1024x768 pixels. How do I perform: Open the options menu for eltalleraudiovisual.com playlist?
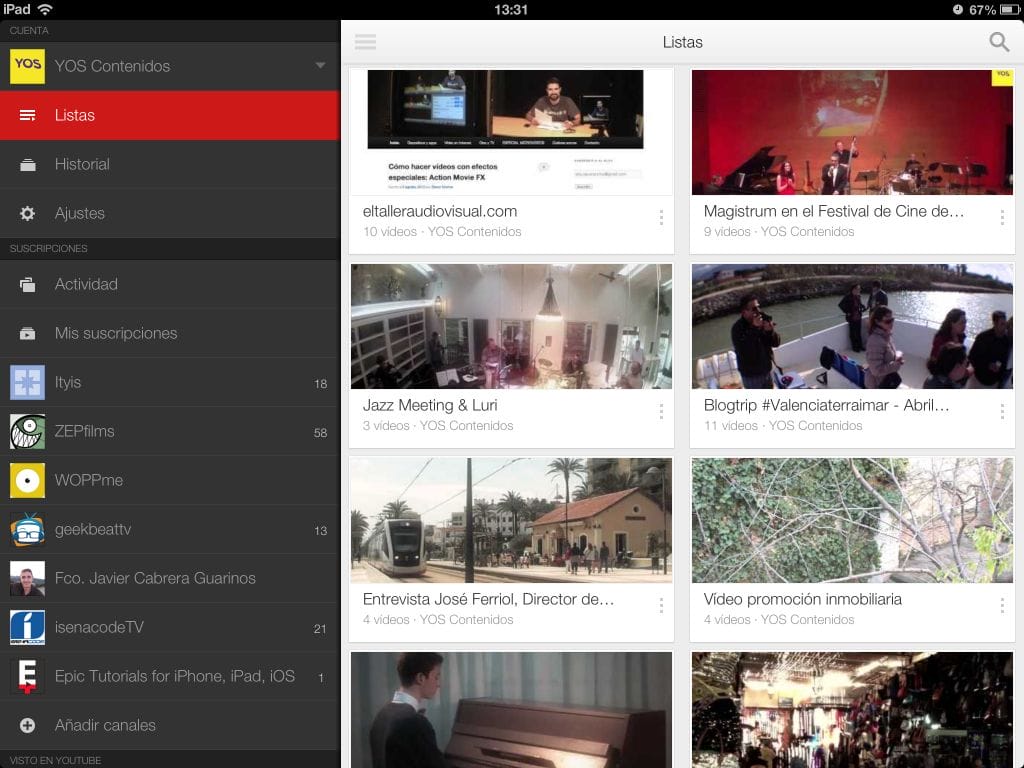[660, 218]
